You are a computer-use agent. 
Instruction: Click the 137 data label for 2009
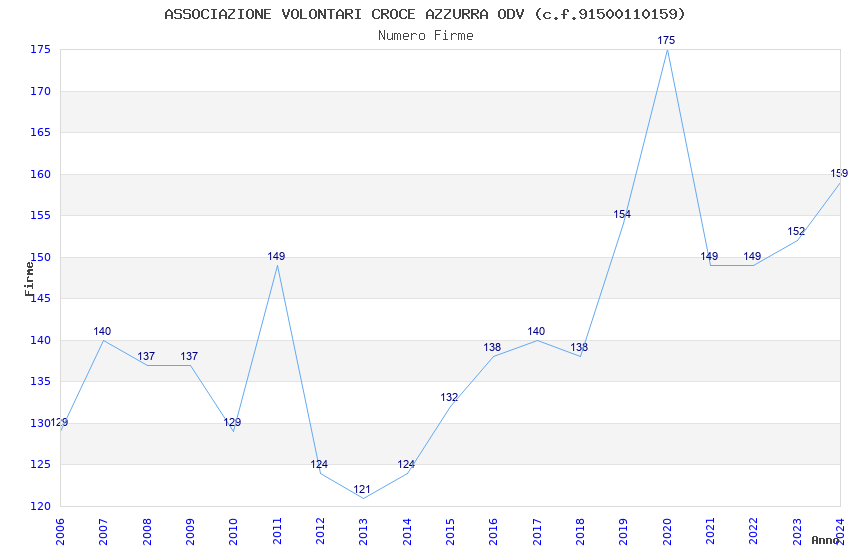coord(189,356)
